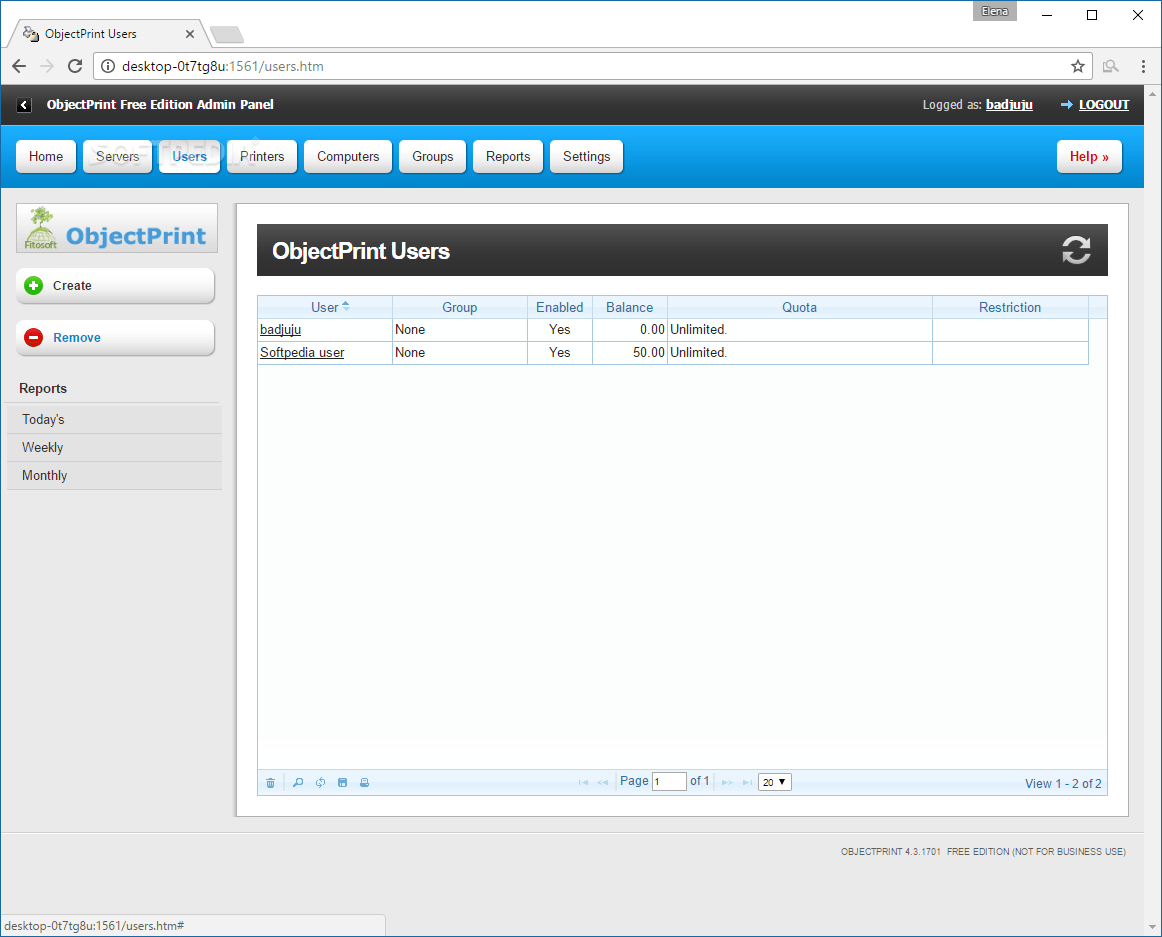Click the site info icon in address bar
The image size is (1162, 937).
[x=107, y=66]
